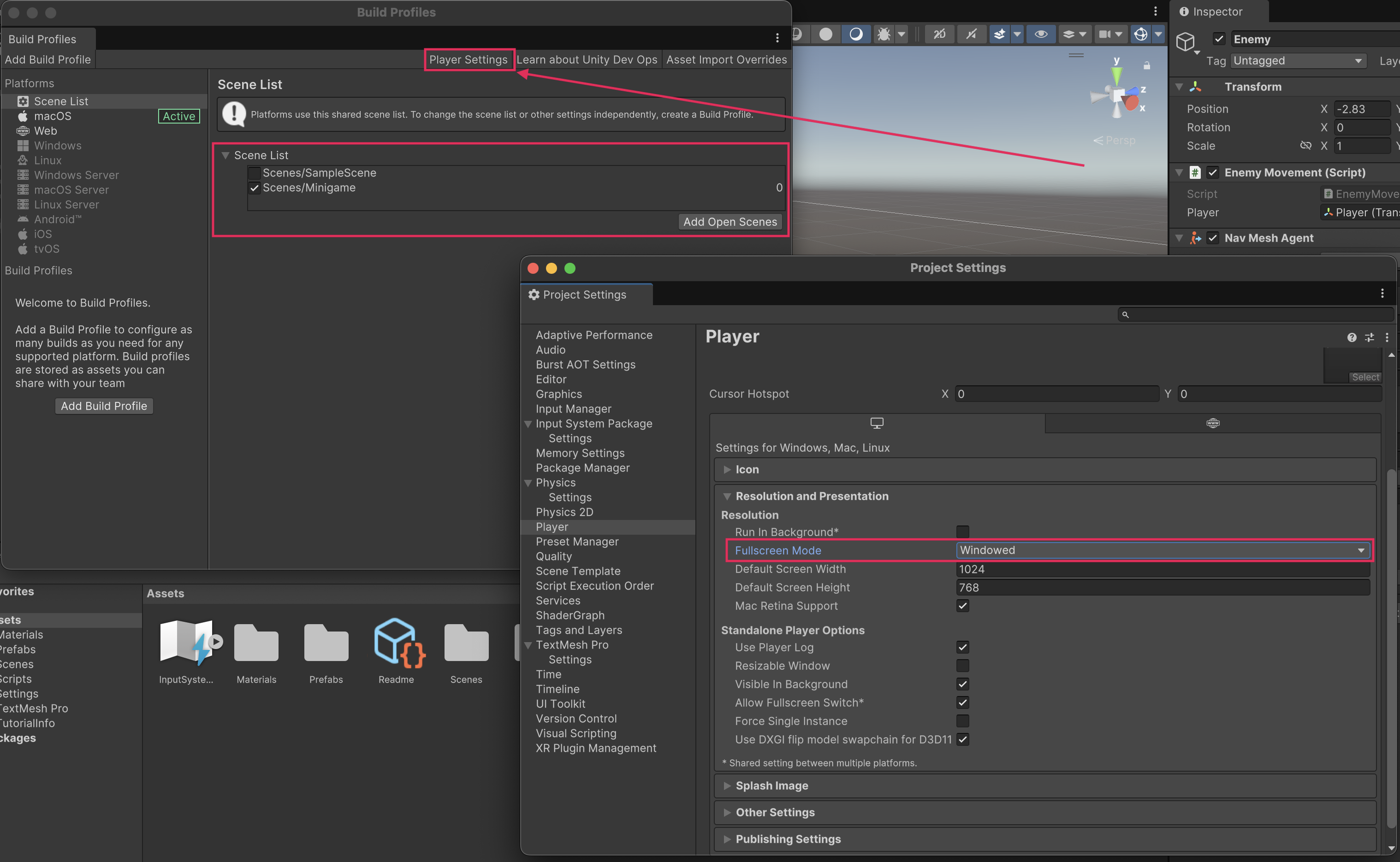Image resolution: width=1400 pixels, height=862 pixels.
Task: Open the scene camera settings icon
Action: [1104, 34]
